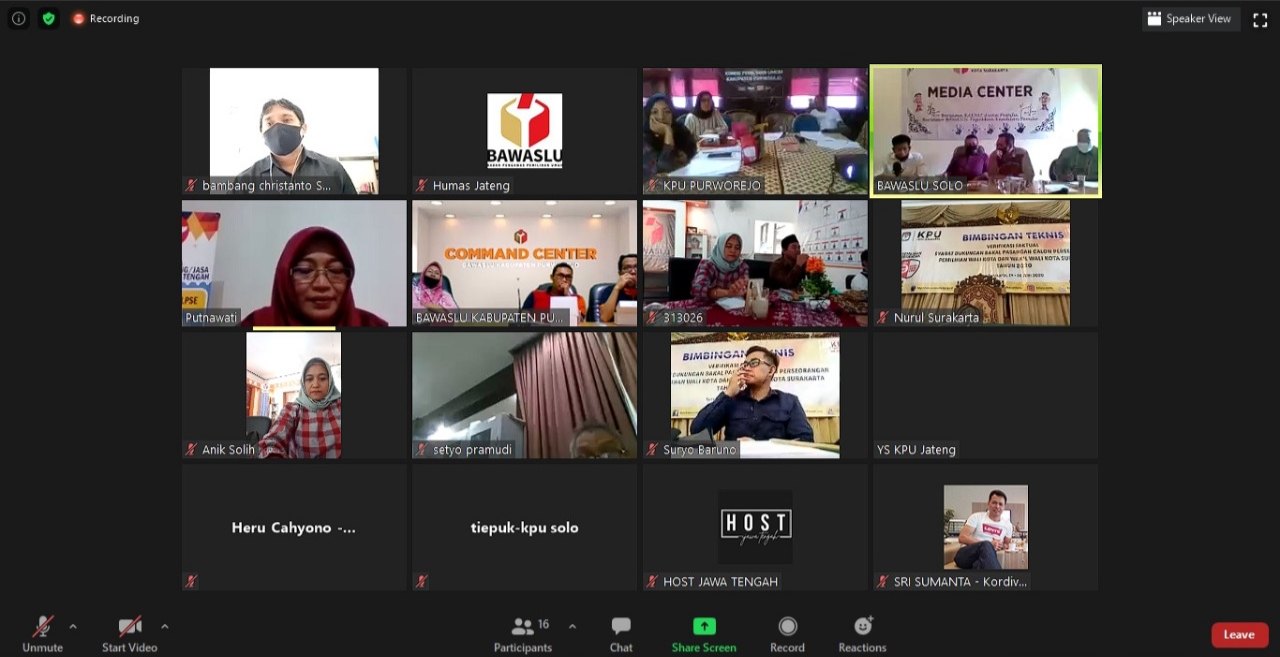
Task: Click the Putnawati participant video
Action: (x=294, y=263)
